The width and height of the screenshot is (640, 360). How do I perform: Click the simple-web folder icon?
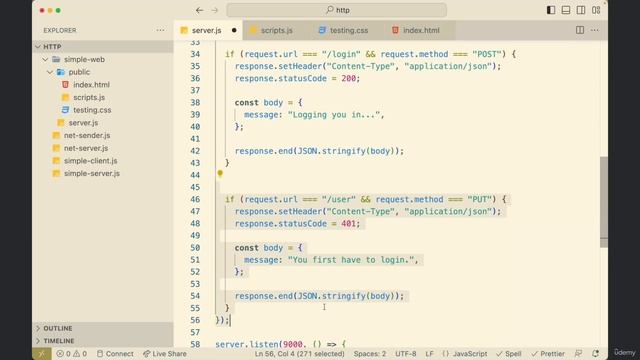[x=56, y=60]
